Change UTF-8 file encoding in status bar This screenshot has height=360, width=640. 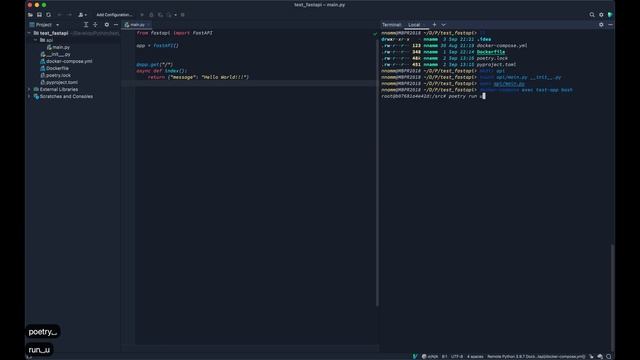pyautogui.click(x=457, y=356)
